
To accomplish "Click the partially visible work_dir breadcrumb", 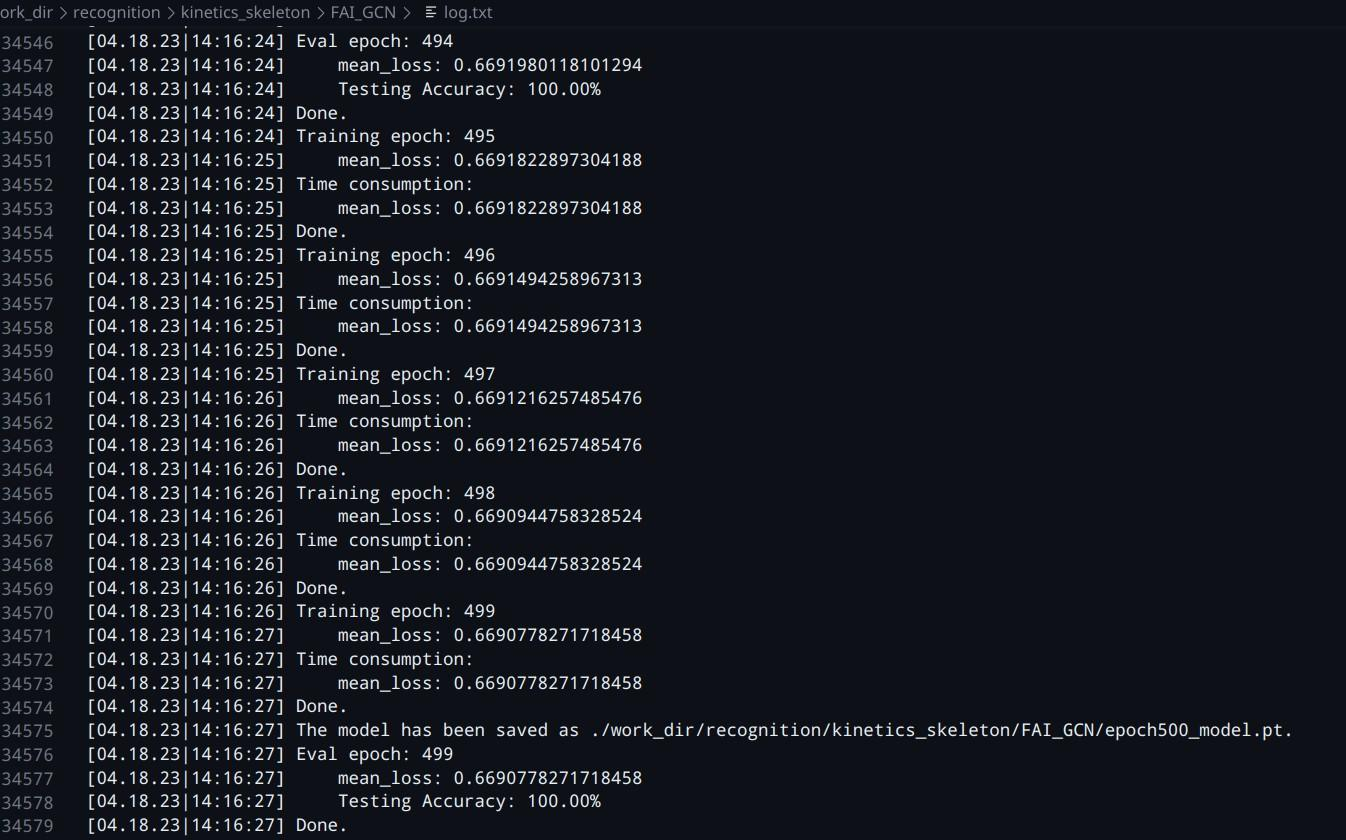I will coord(26,13).
